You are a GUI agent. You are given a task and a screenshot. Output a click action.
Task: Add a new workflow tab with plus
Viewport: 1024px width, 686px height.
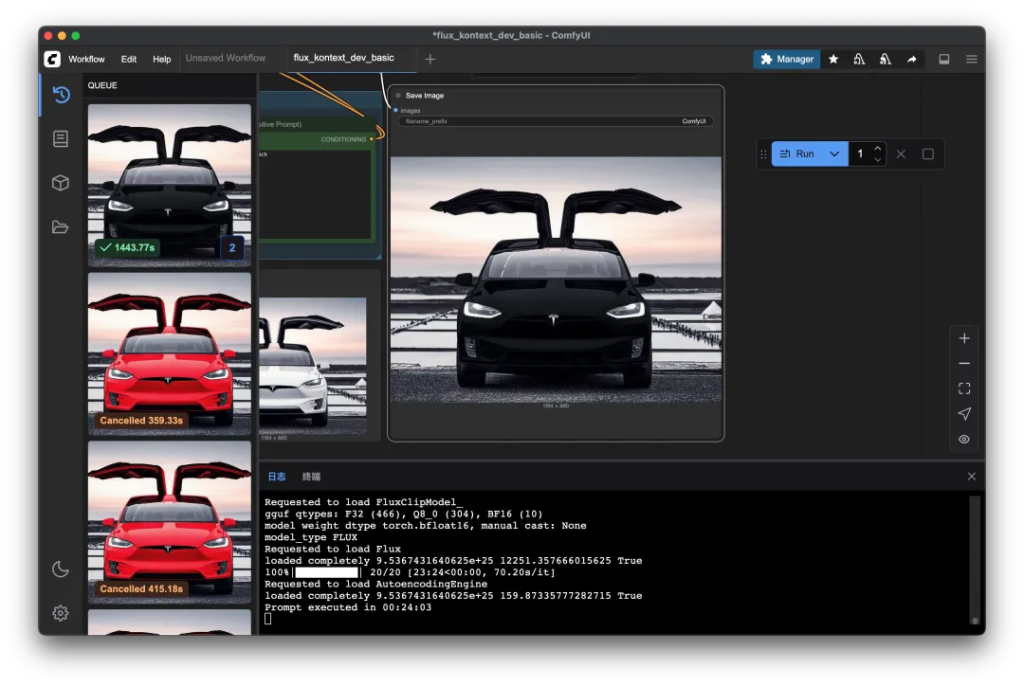[430, 59]
